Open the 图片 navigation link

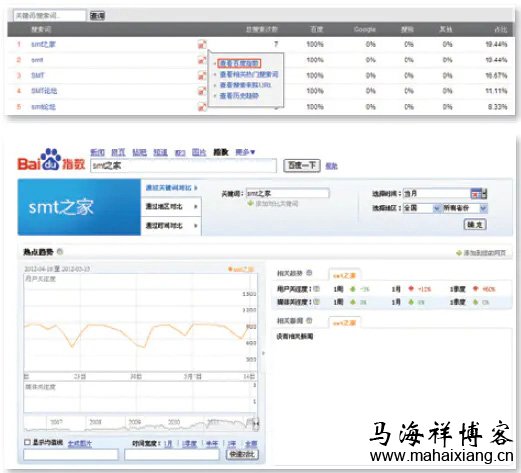pyautogui.click(x=199, y=152)
